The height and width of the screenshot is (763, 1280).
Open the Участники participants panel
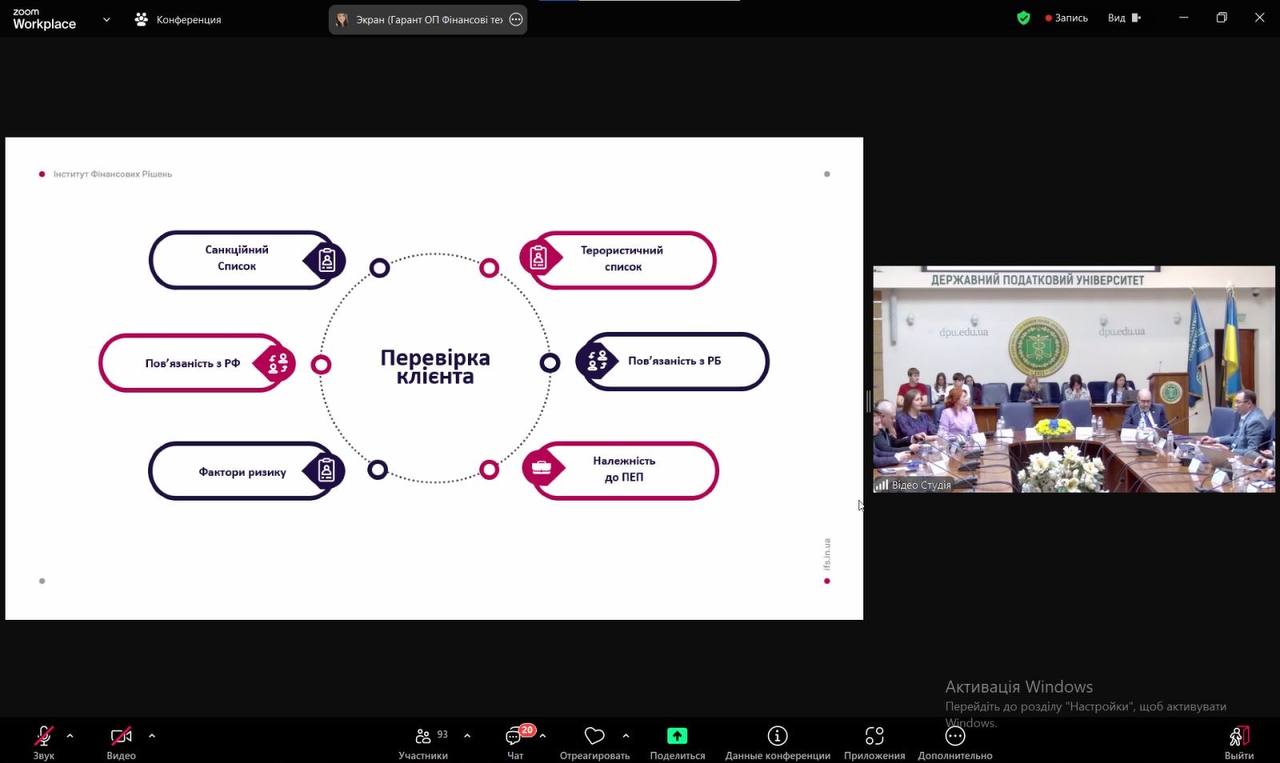click(x=424, y=737)
